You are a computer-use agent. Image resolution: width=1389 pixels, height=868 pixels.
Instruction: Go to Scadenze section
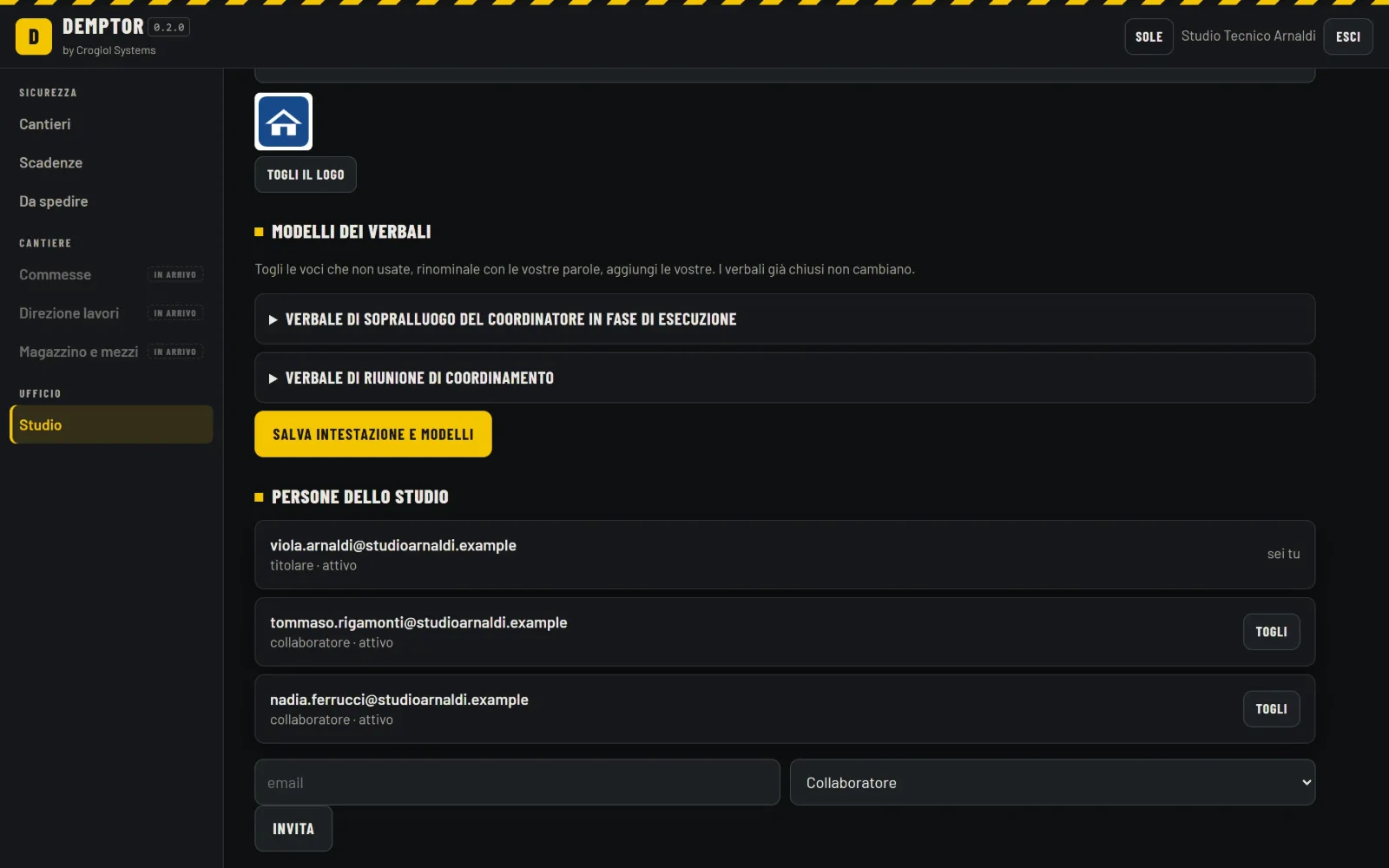coord(111,163)
